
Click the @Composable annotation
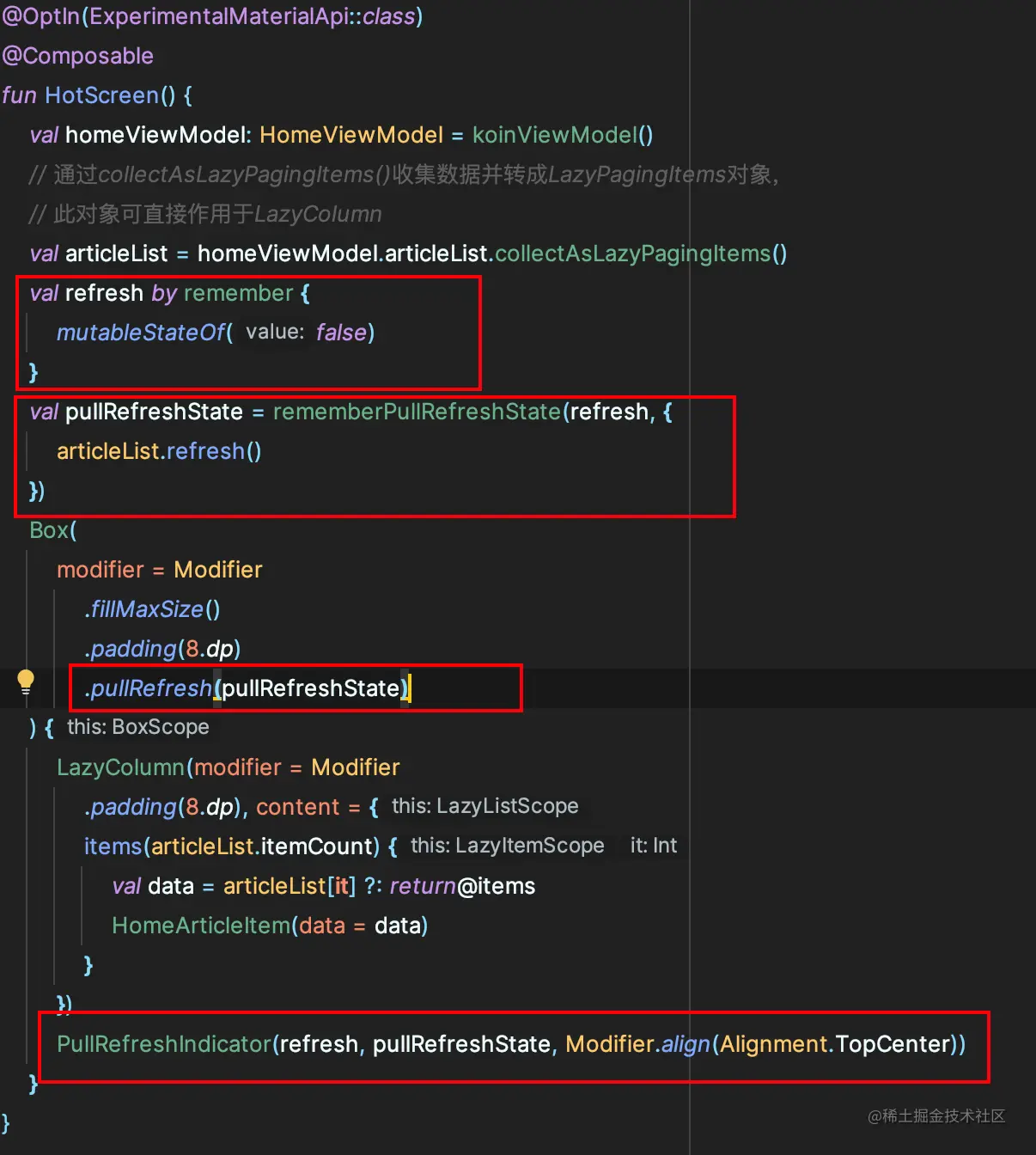tap(77, 56)
